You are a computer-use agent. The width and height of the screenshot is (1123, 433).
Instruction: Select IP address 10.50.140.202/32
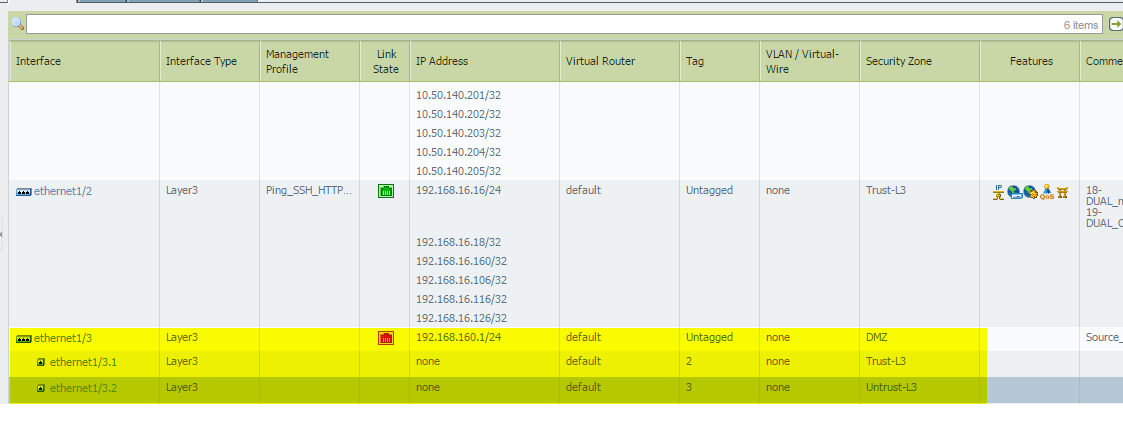point(458,115)
